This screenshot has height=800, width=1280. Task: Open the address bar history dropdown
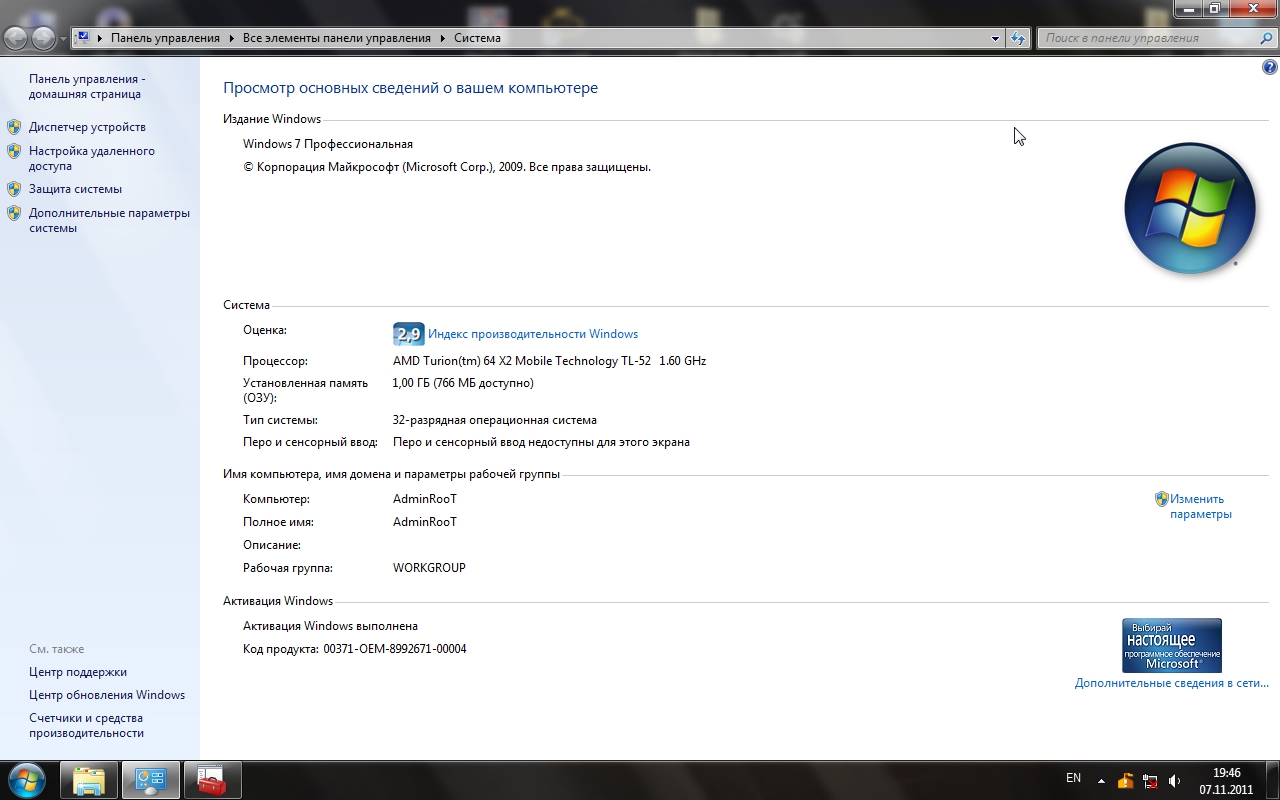(995, 38)
